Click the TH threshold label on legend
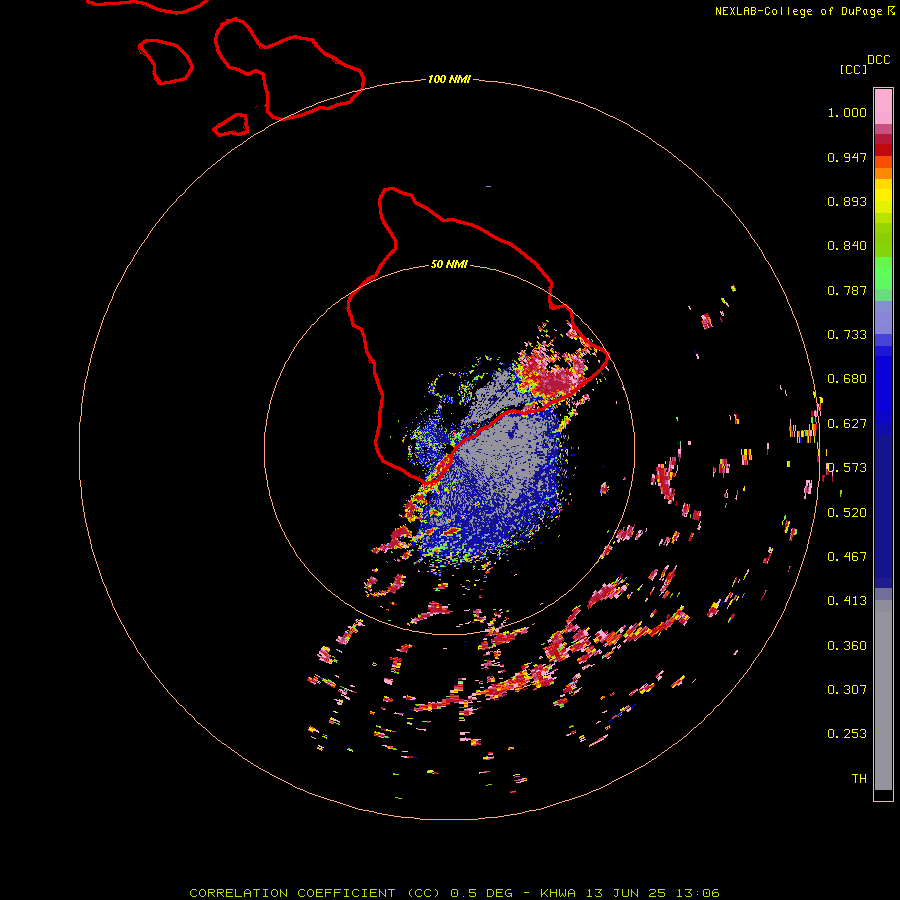This screenshot has height=900, width=900. [x=859, y=779]
